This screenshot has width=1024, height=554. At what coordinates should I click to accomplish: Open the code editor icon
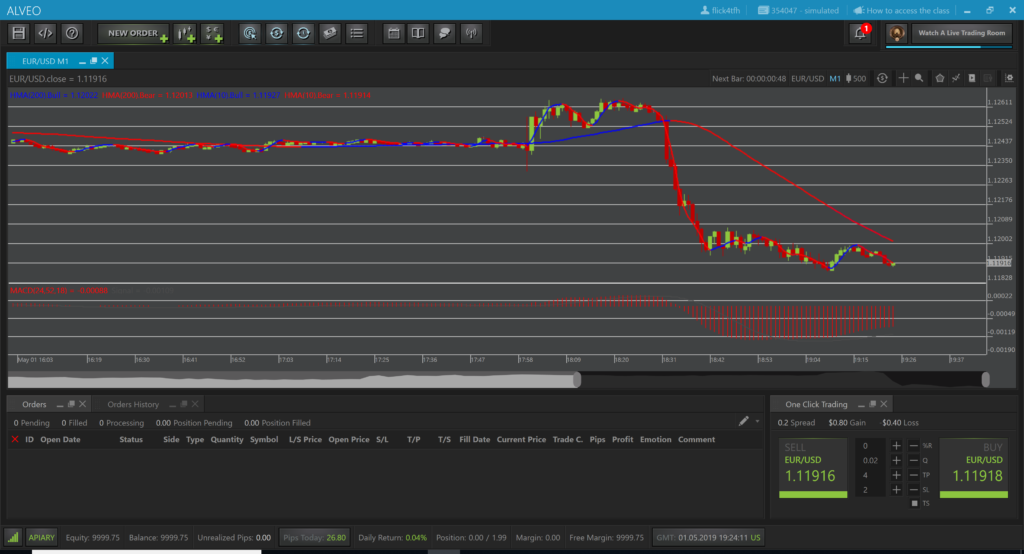[x=45, y=33]
